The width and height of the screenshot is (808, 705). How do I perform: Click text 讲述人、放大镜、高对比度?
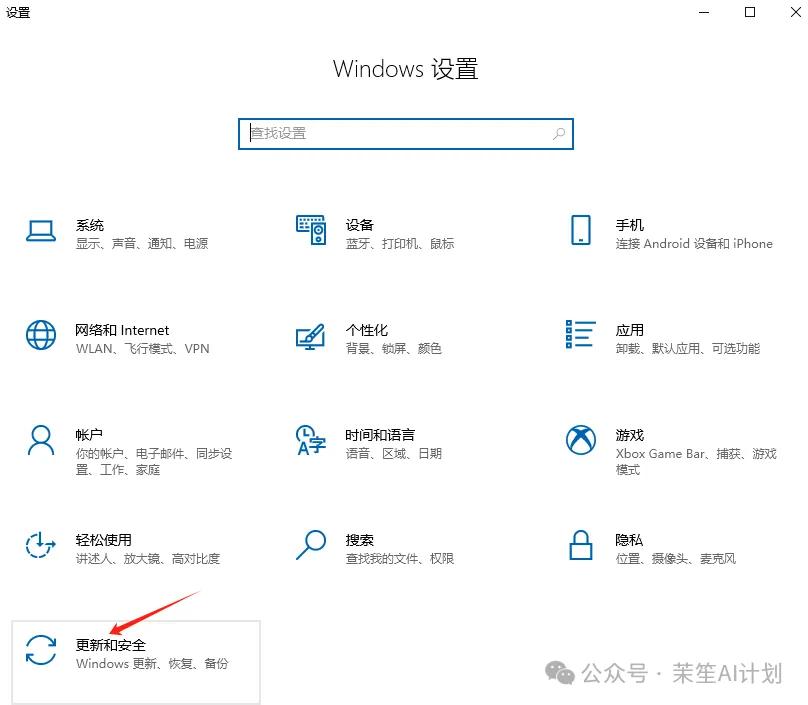pyautogui.click(x=147, y=559)
